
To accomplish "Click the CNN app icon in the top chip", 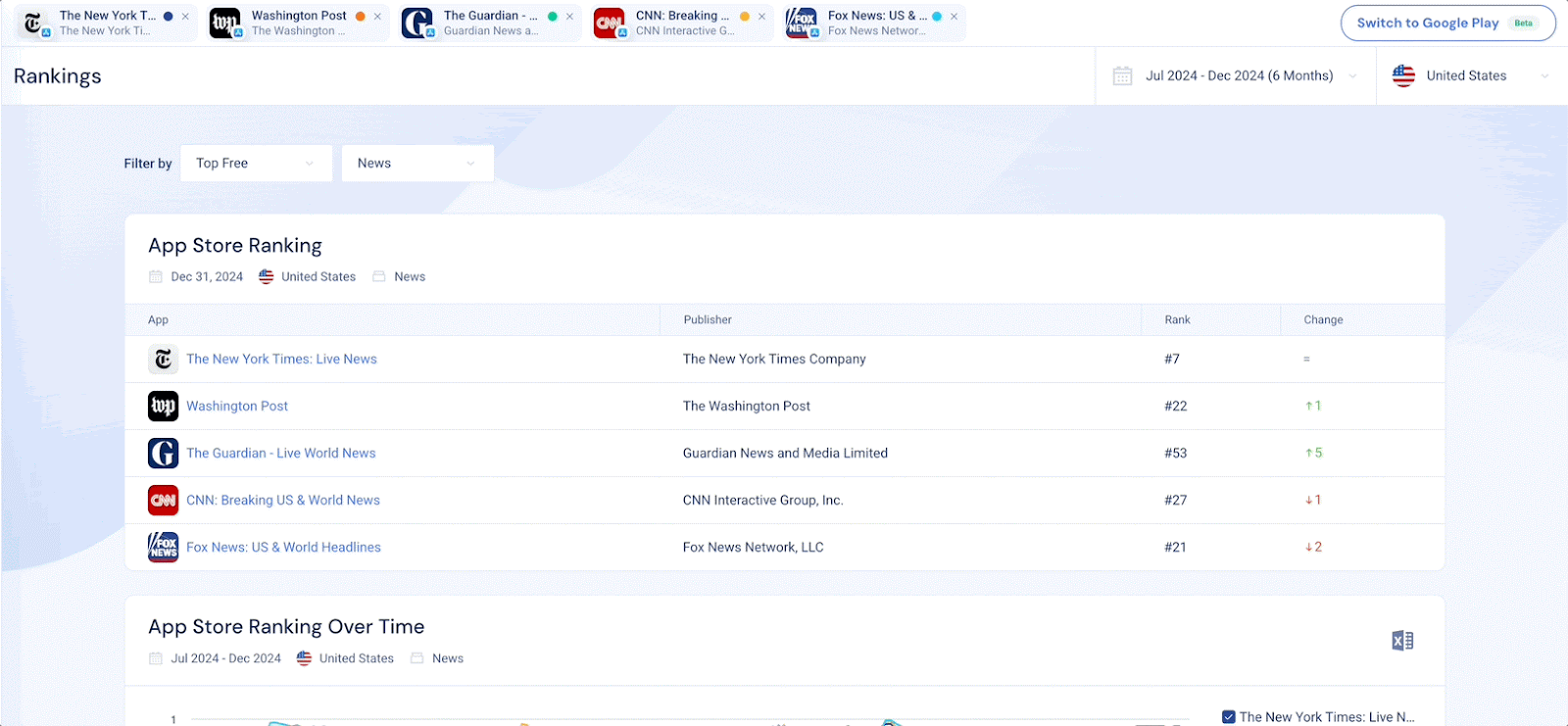I will pyautogui.click(x=610, y=24).
